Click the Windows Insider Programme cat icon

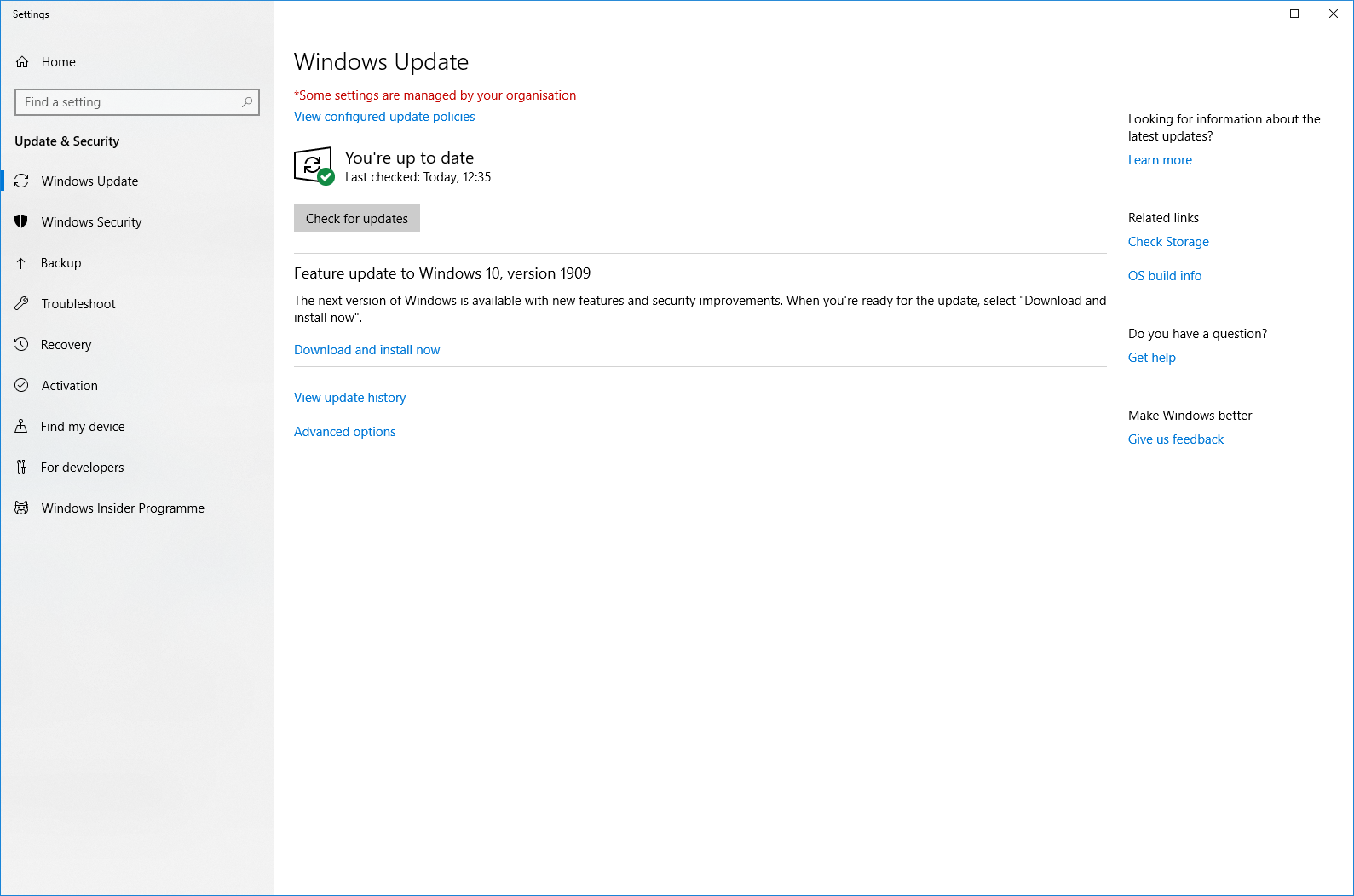[21, 508]
